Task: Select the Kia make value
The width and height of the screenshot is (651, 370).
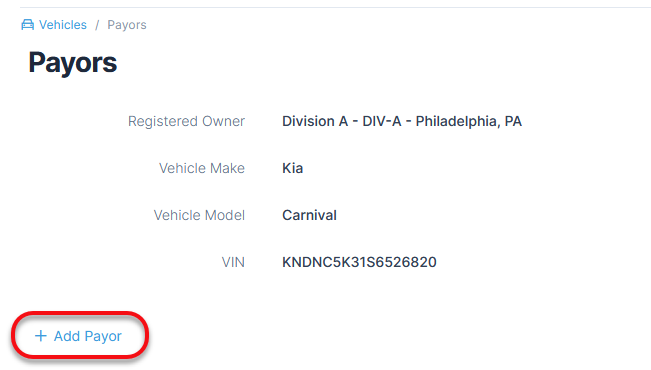Action: (x=293, y=168)
